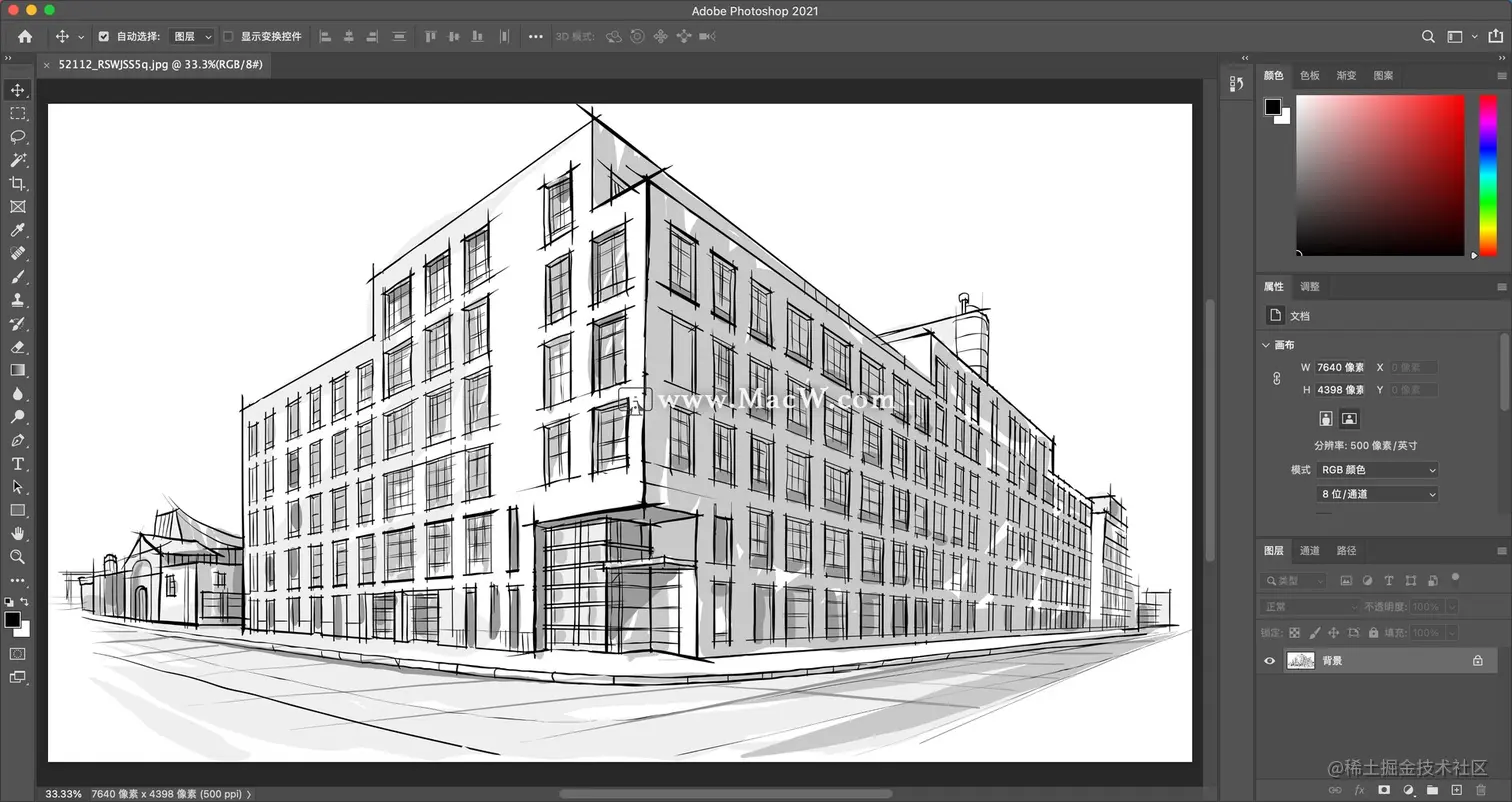Select the 背景 layer thumbnail
Viewport: 1512px width, 802px height.
pyautogui.click(x=1300, y=660)
